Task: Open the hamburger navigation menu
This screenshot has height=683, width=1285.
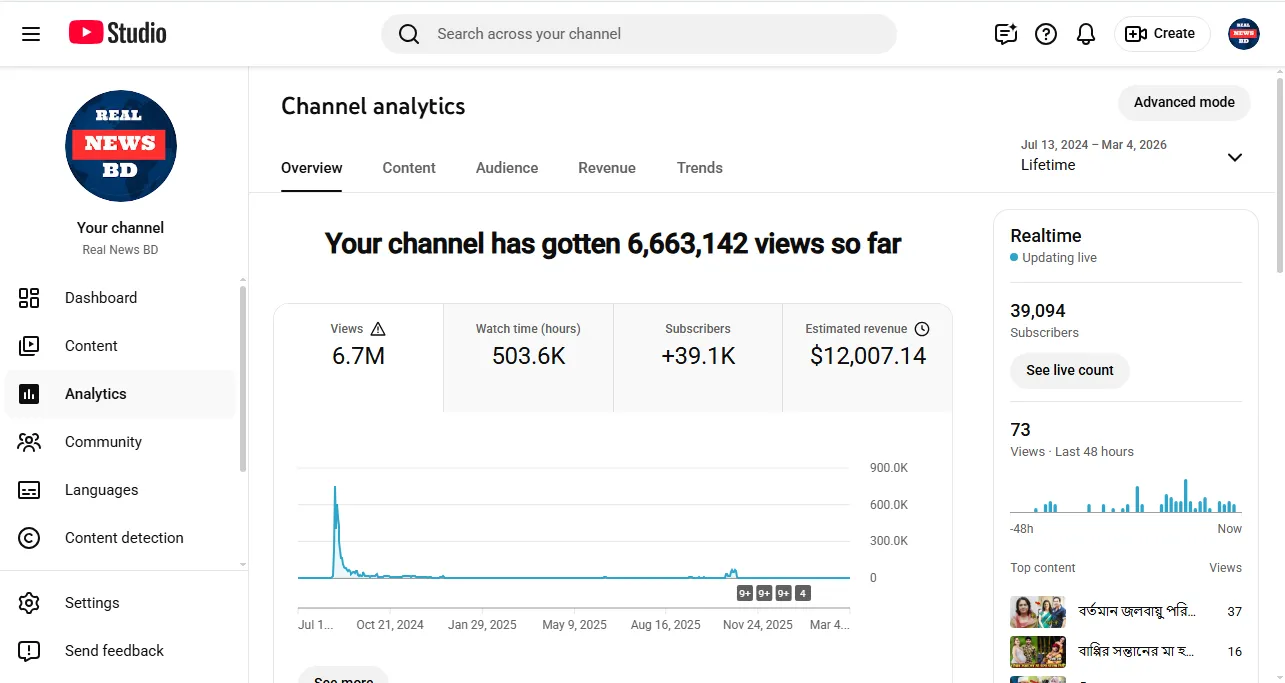Action: click(31, 34)
